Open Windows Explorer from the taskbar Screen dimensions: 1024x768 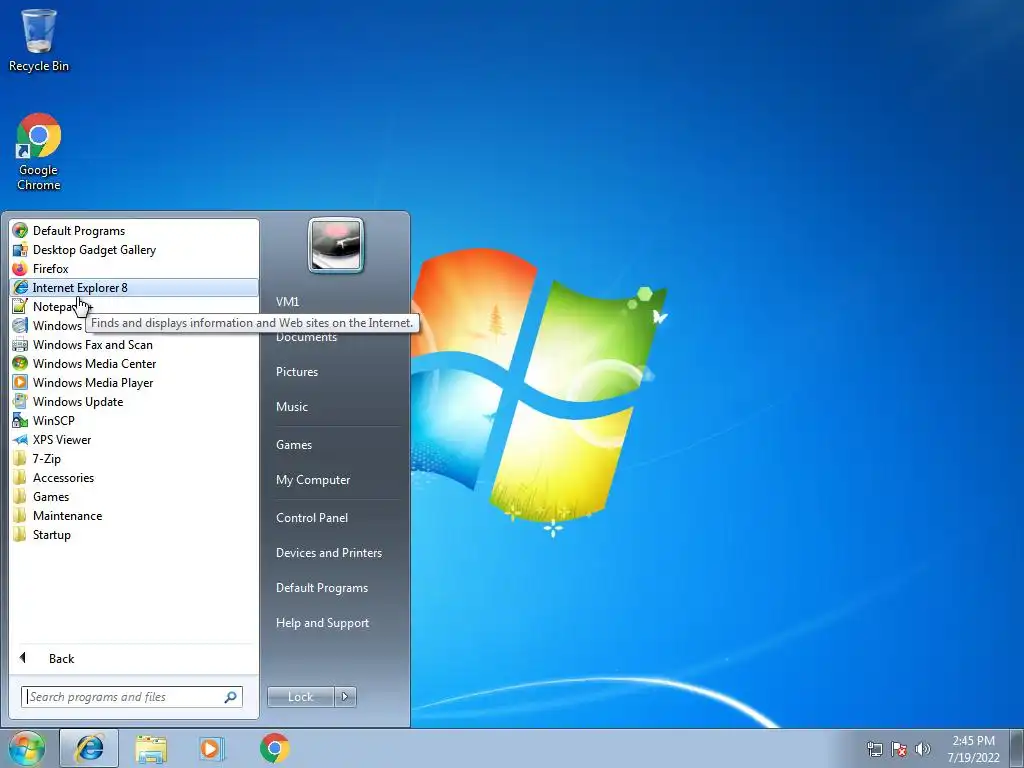151,748
